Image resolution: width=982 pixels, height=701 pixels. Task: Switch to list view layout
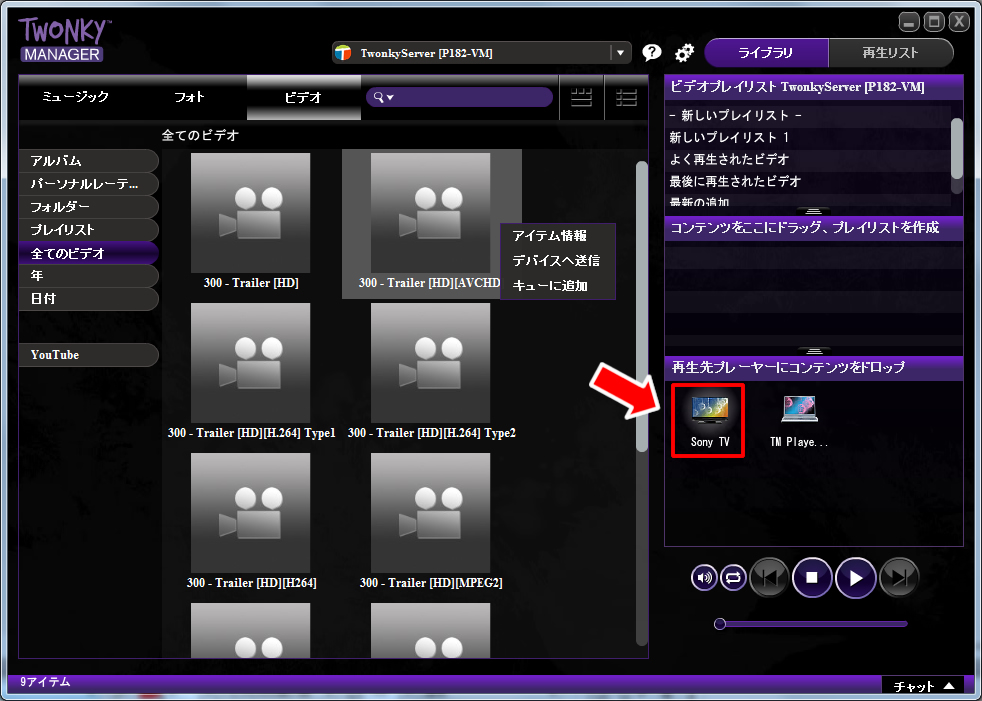(x=627, y=97)
